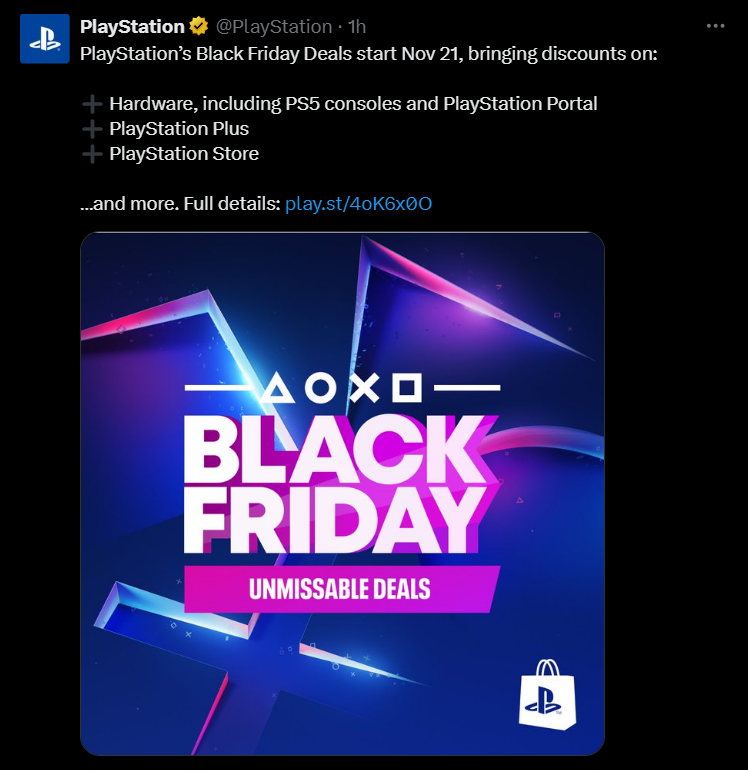
Task: Click the square symbol in the promo image
Action: [406, 387]
